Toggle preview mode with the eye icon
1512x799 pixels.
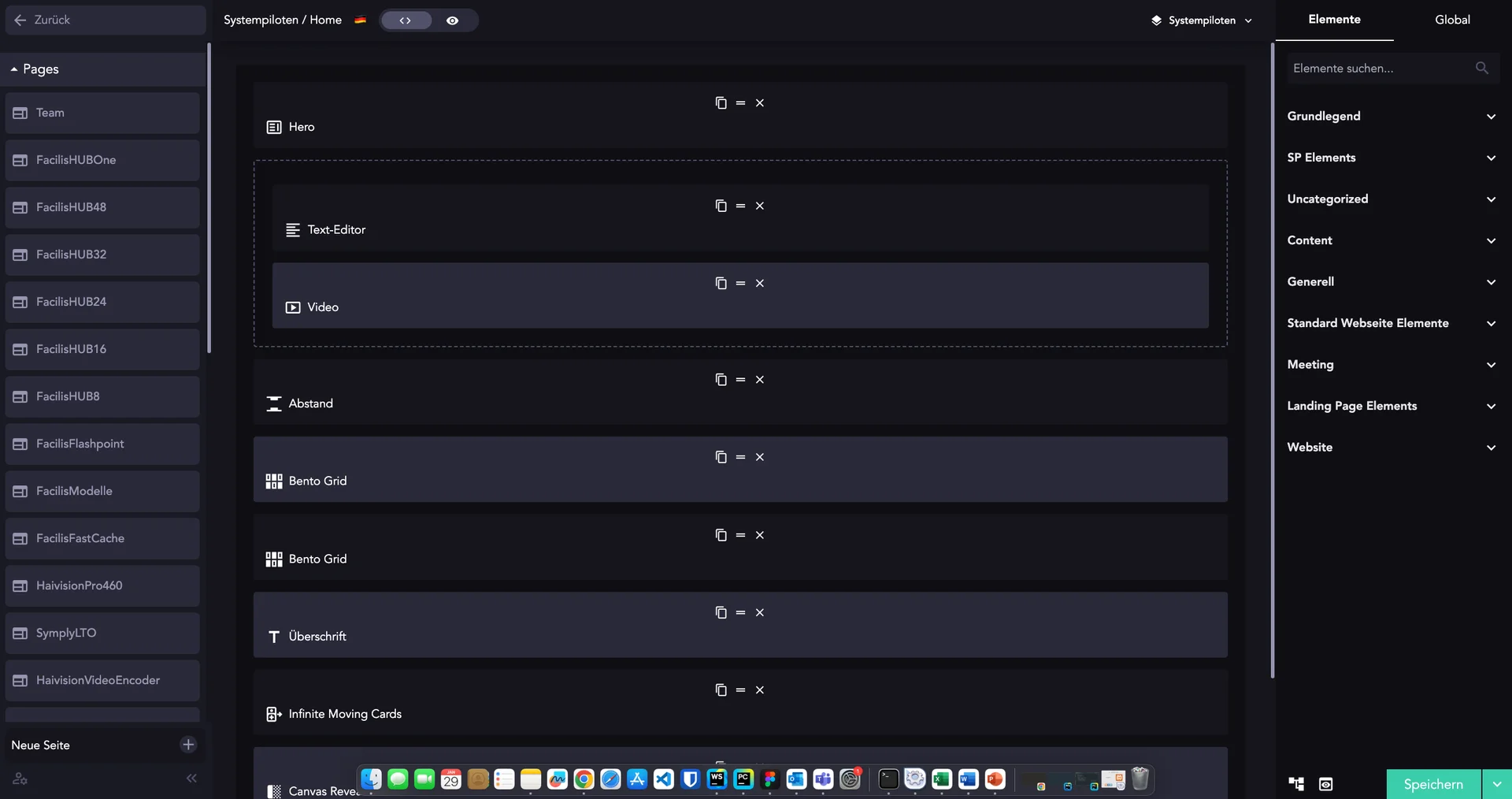452,20
